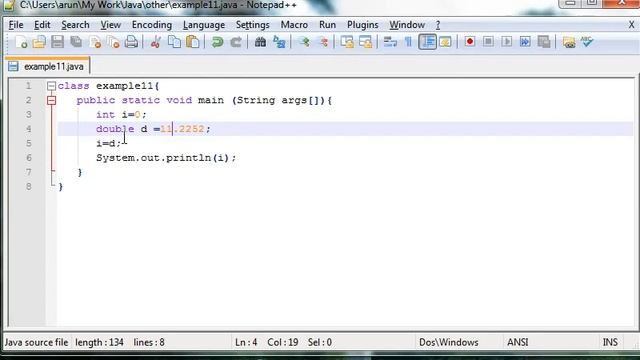Click the Close All toolbar icon
This screenshot has height=360, width=640.
click(x=113, y=42)
